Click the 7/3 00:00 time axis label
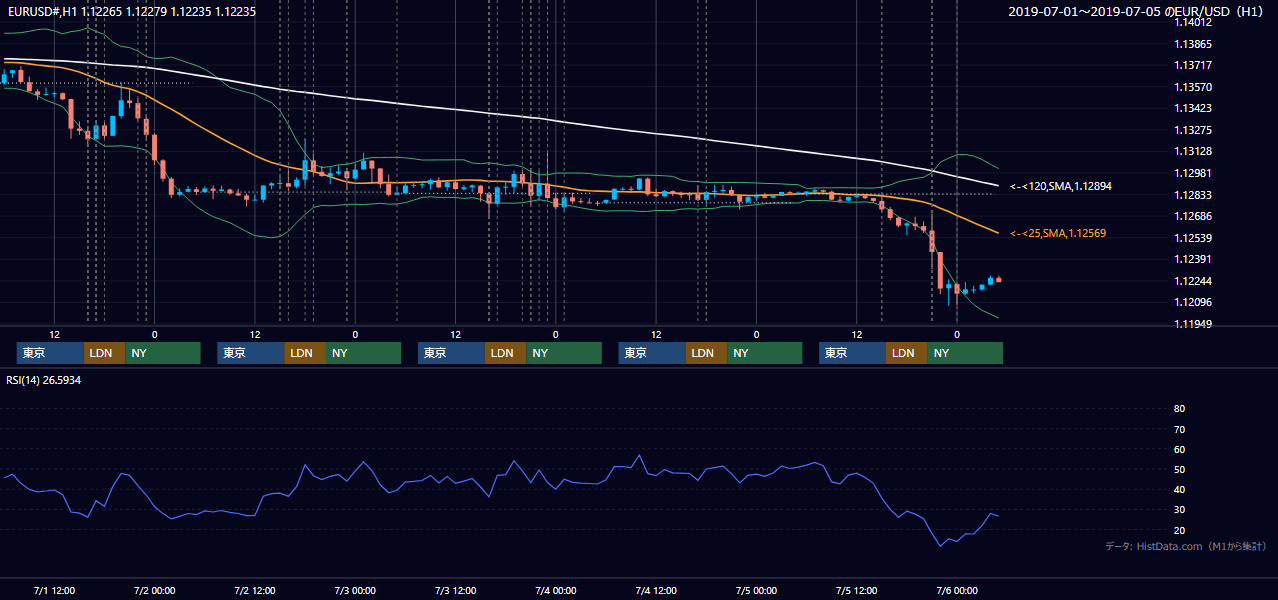The height and width of the screenshot is (600, 1278). (355, 590)
